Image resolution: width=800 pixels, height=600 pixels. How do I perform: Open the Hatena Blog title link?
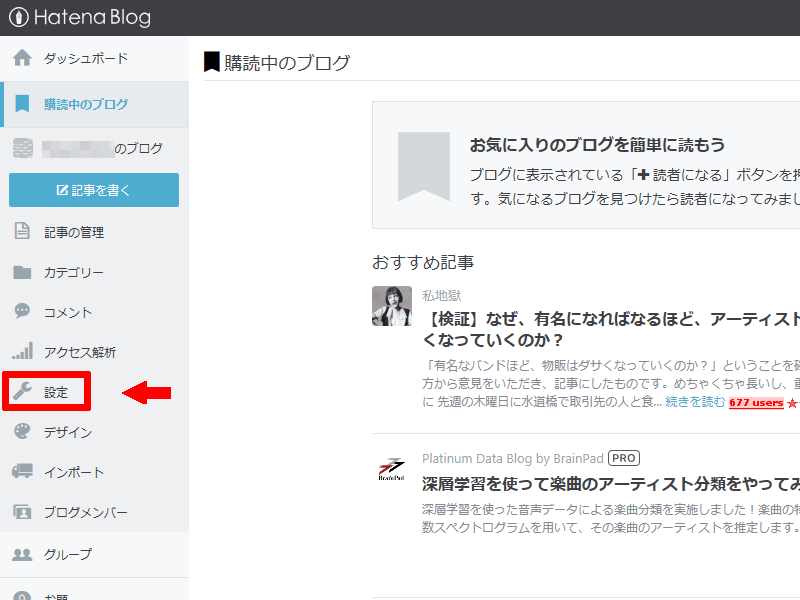click(92, 17)
